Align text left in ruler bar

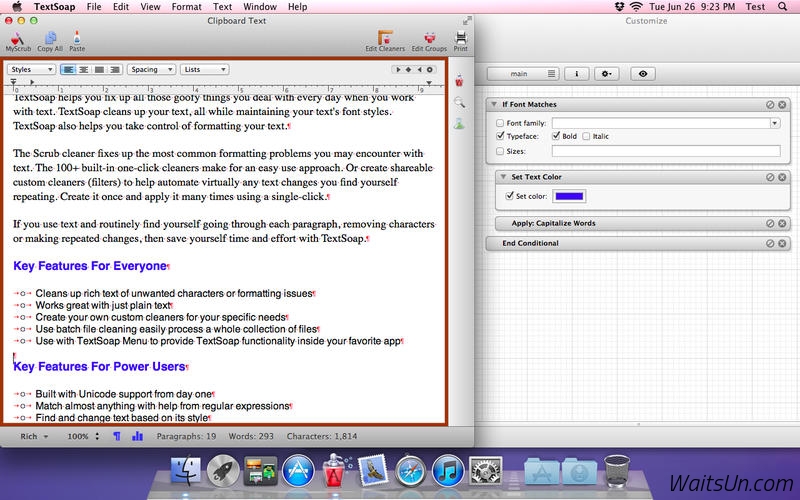68,69
